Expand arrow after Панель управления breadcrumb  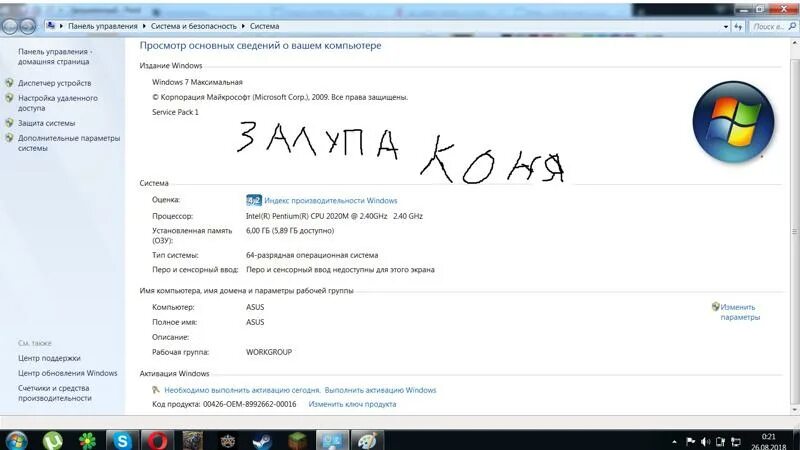(x=144, y=26)
